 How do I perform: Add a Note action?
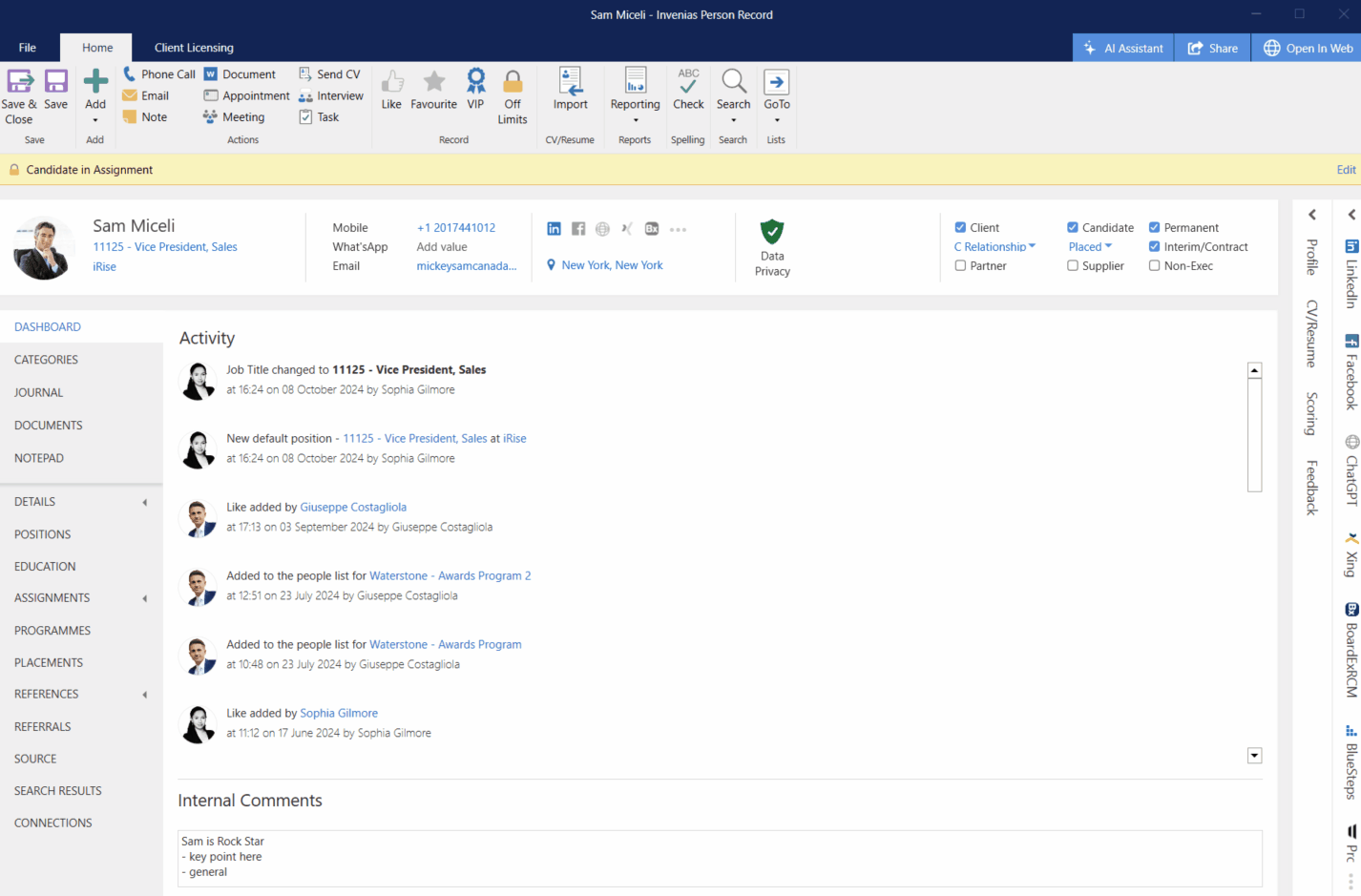coord(145,117)
